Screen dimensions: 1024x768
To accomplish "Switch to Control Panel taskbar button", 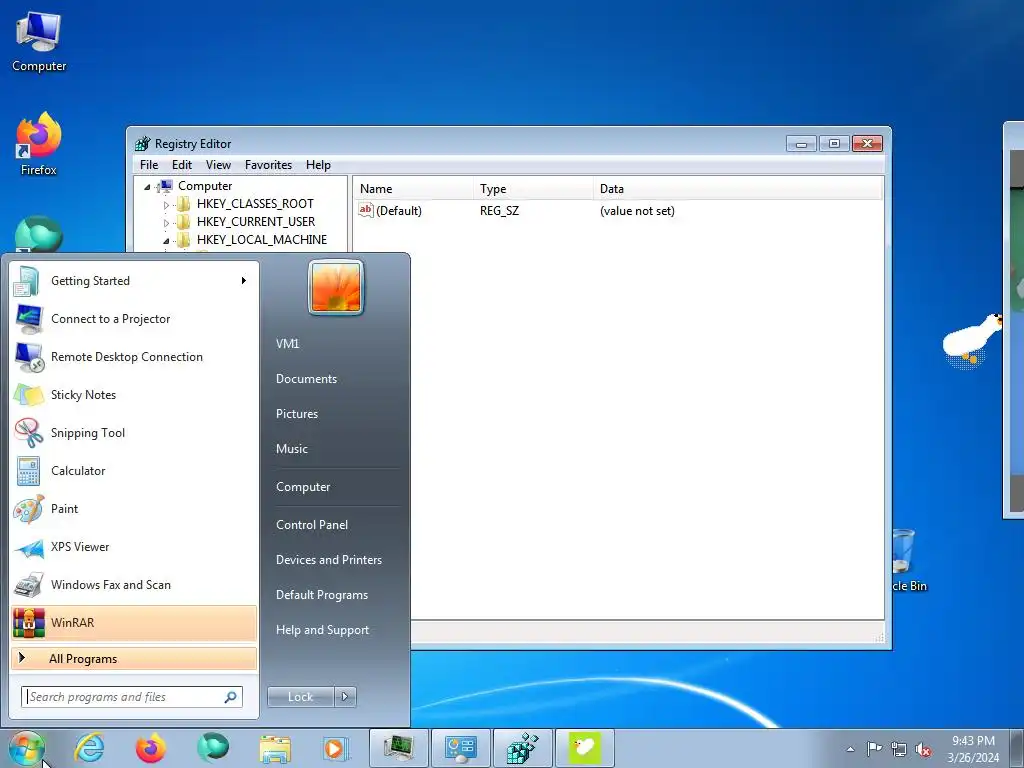I will pyautogui.click(x=460, y=748).
